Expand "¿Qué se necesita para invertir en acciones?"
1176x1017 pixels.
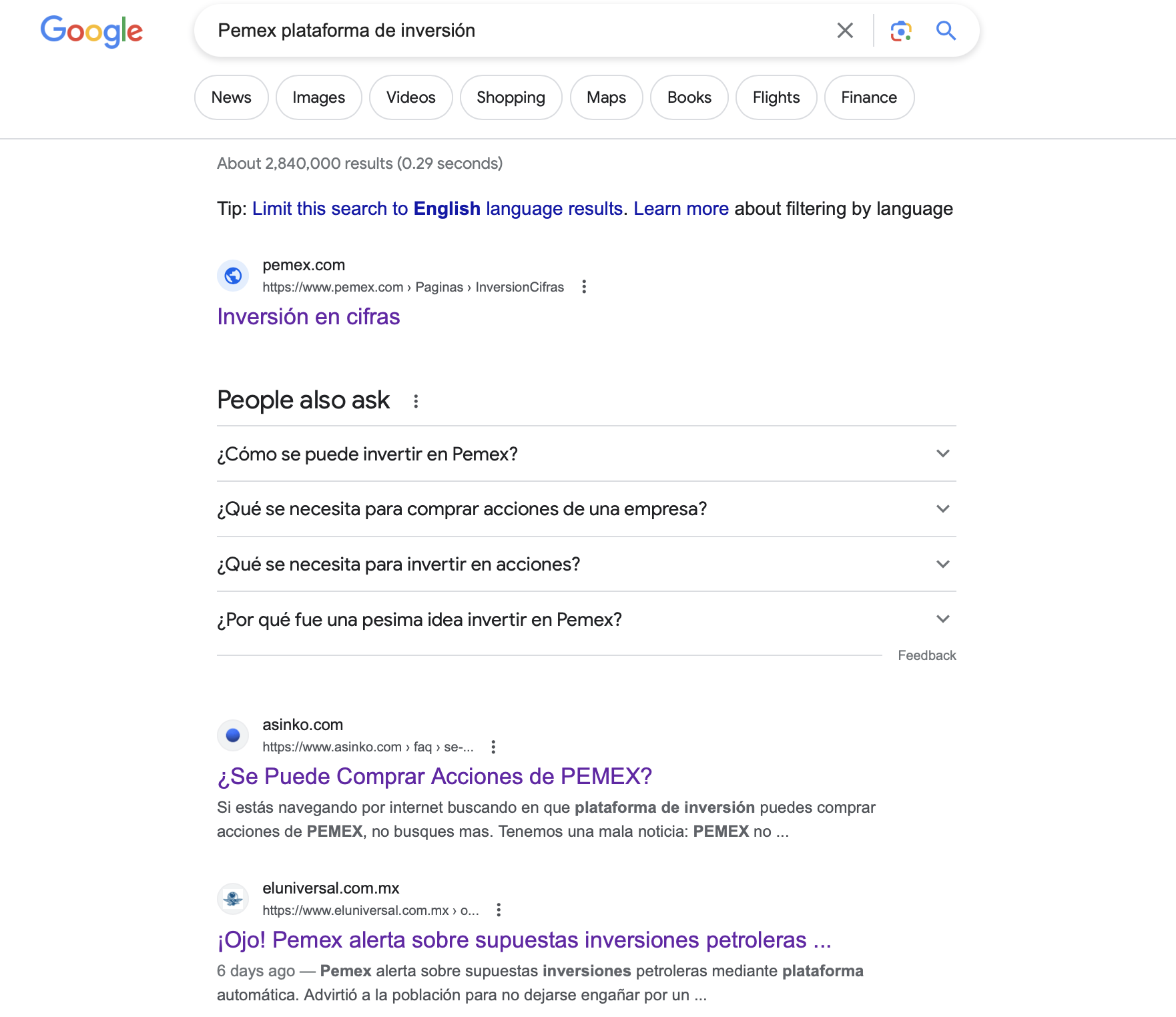pyautogui.click(x=587, y=565)
